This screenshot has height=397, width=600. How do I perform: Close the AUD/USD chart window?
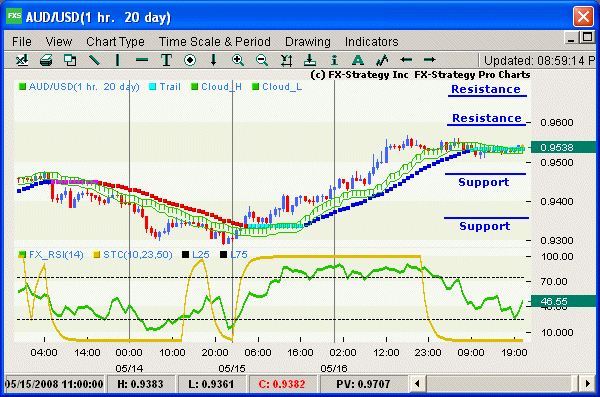pyautogui.click(x=583, y=16)
